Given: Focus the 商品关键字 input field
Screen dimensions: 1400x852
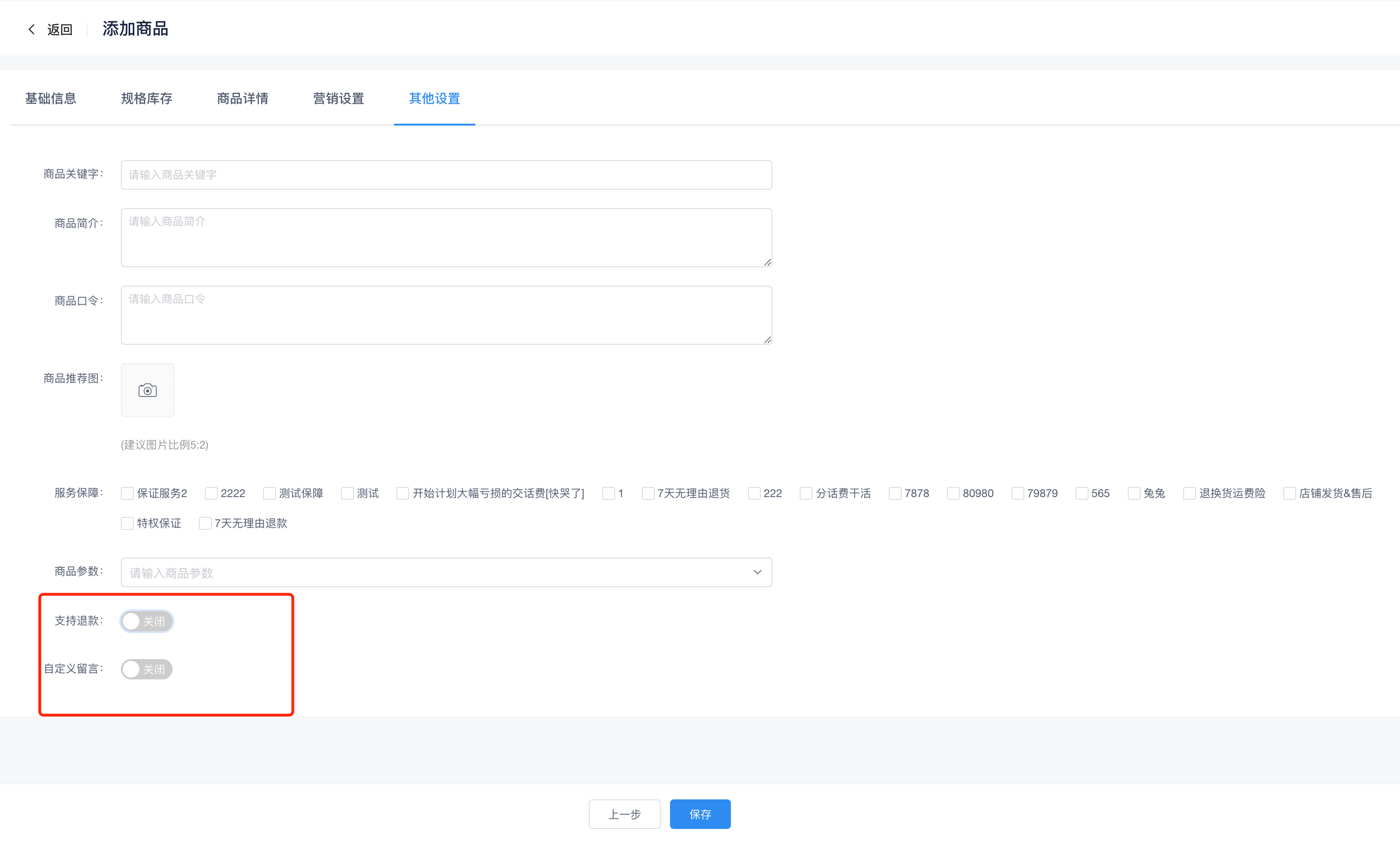Looking at the screenshot, I should click(446, 175).
